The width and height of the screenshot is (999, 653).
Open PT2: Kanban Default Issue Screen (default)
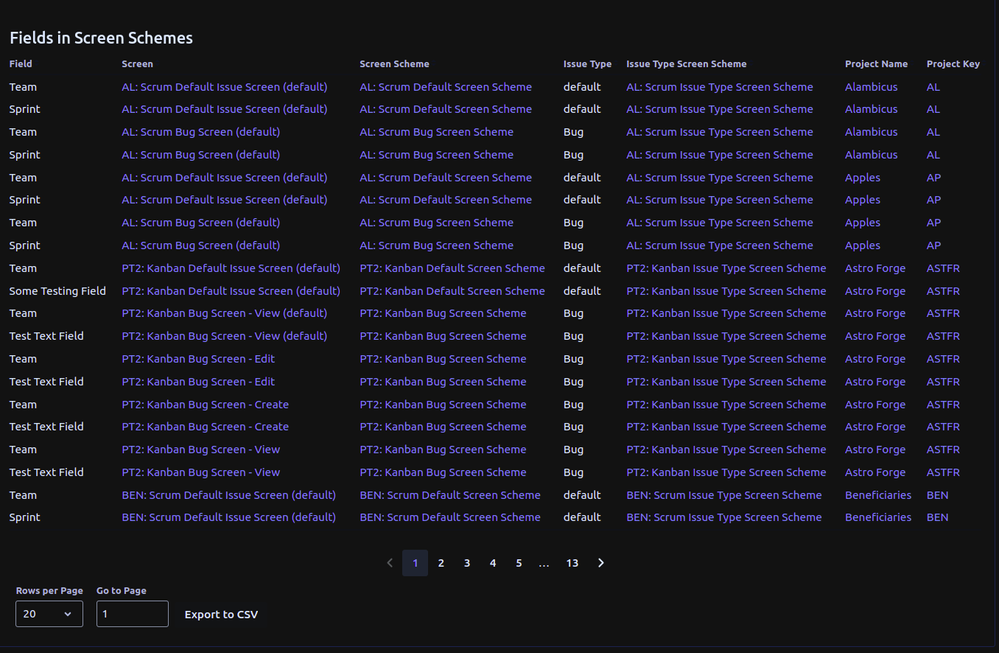pos(231,267)
